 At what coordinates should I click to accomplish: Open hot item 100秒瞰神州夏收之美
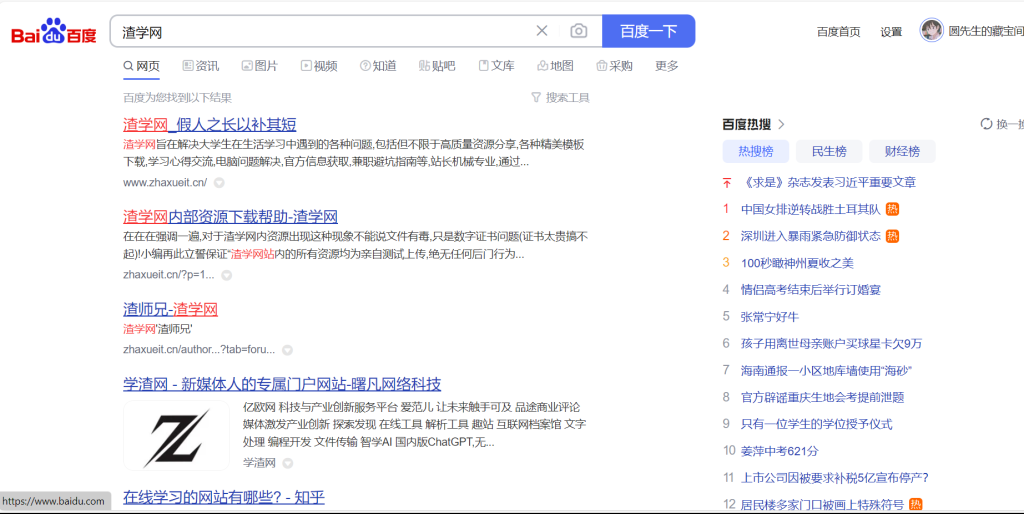(797, 263)
